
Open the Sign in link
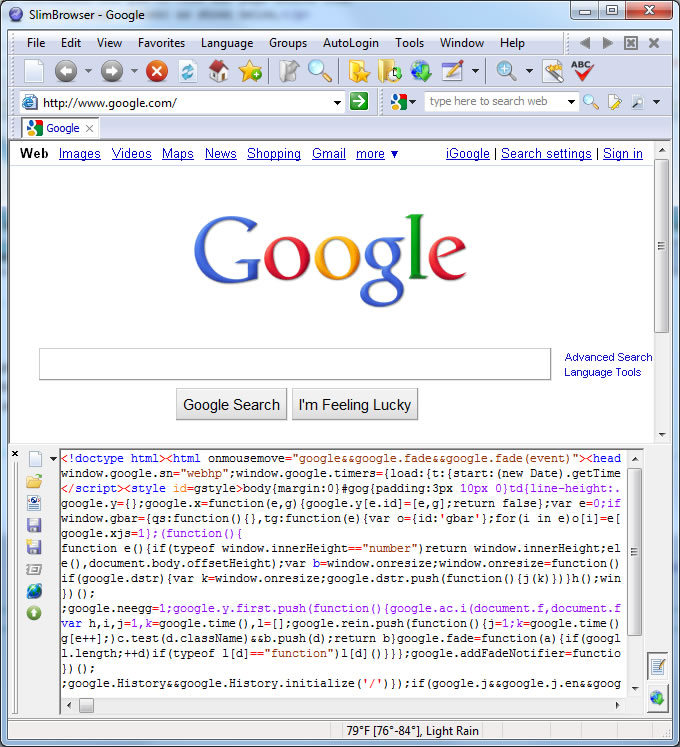click(x=623, y=153)
